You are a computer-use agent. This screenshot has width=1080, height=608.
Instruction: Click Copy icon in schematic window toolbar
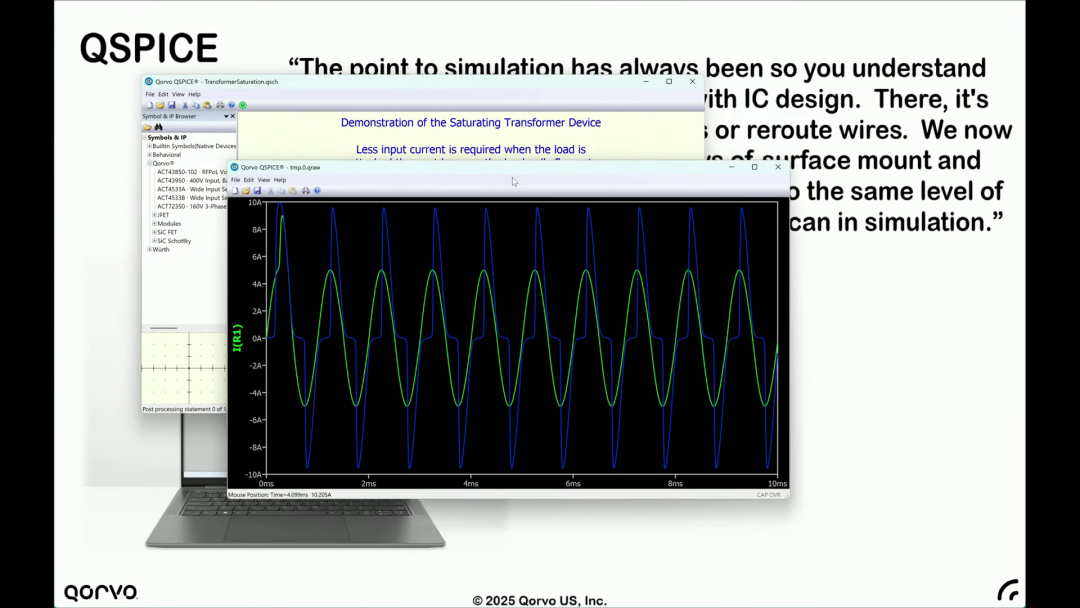[196, 105]
